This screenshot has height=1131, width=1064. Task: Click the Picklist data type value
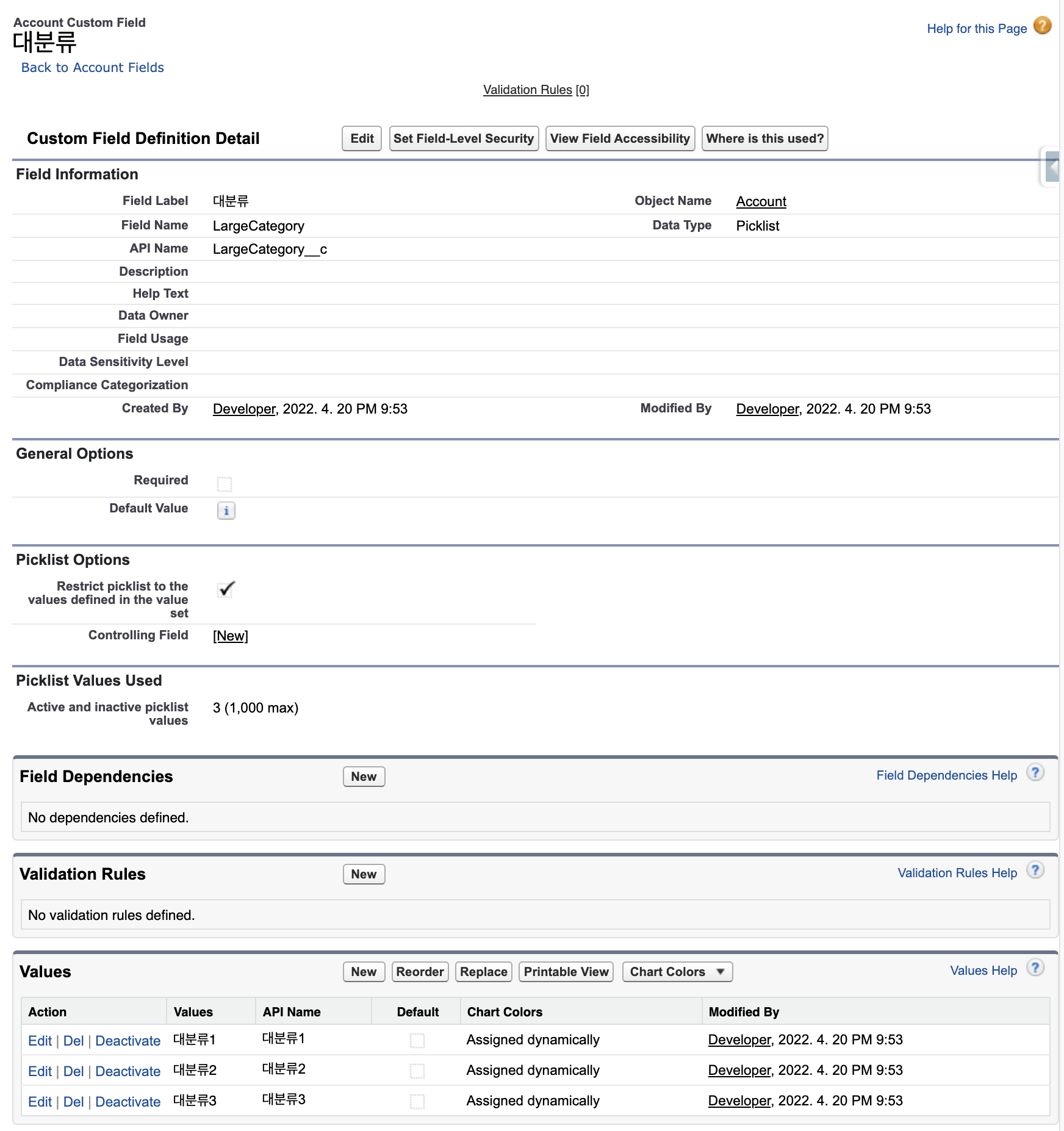758,226
